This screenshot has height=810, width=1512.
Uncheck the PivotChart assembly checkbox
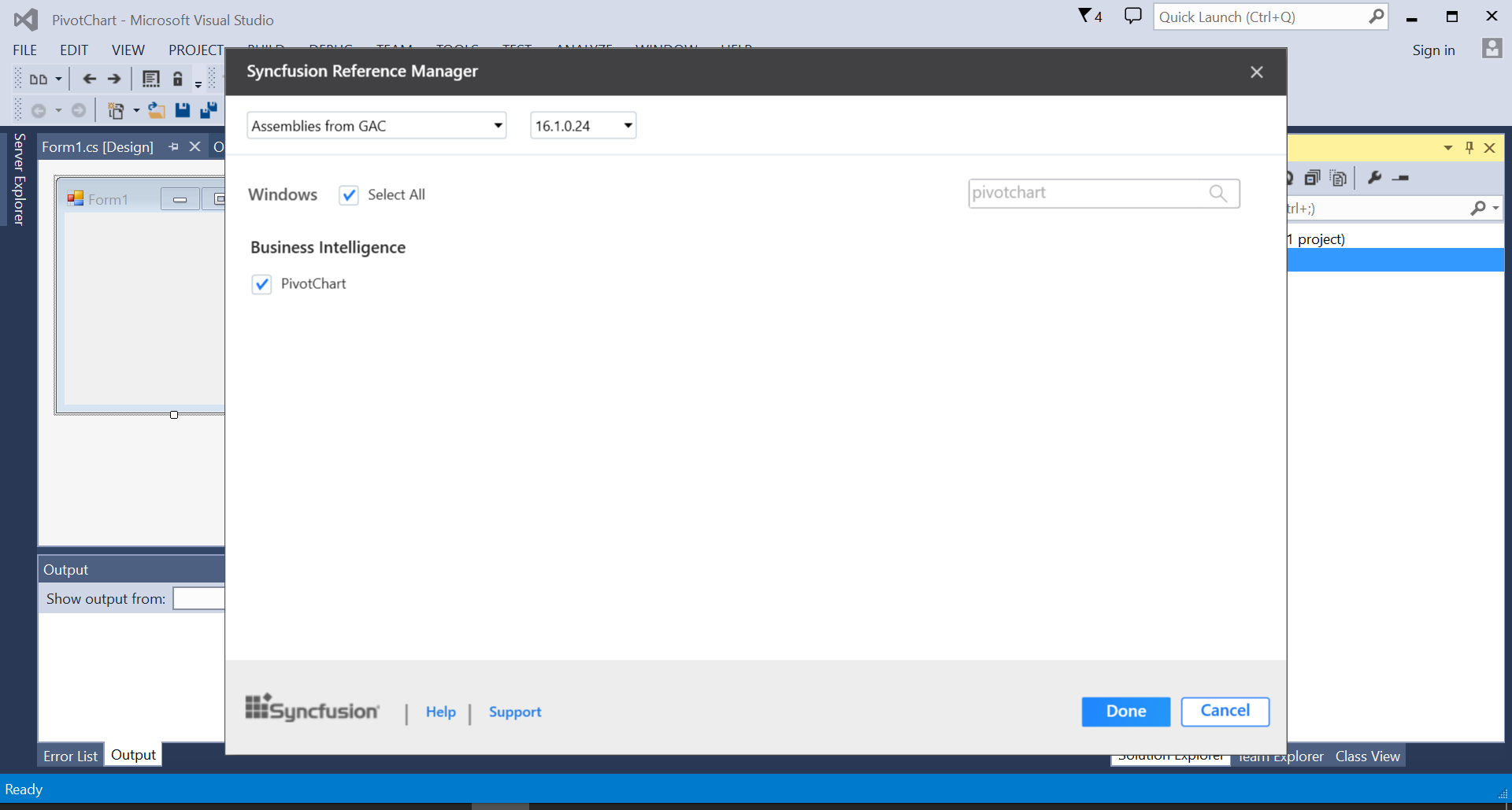pyautogui.click(x=261, y=284)
